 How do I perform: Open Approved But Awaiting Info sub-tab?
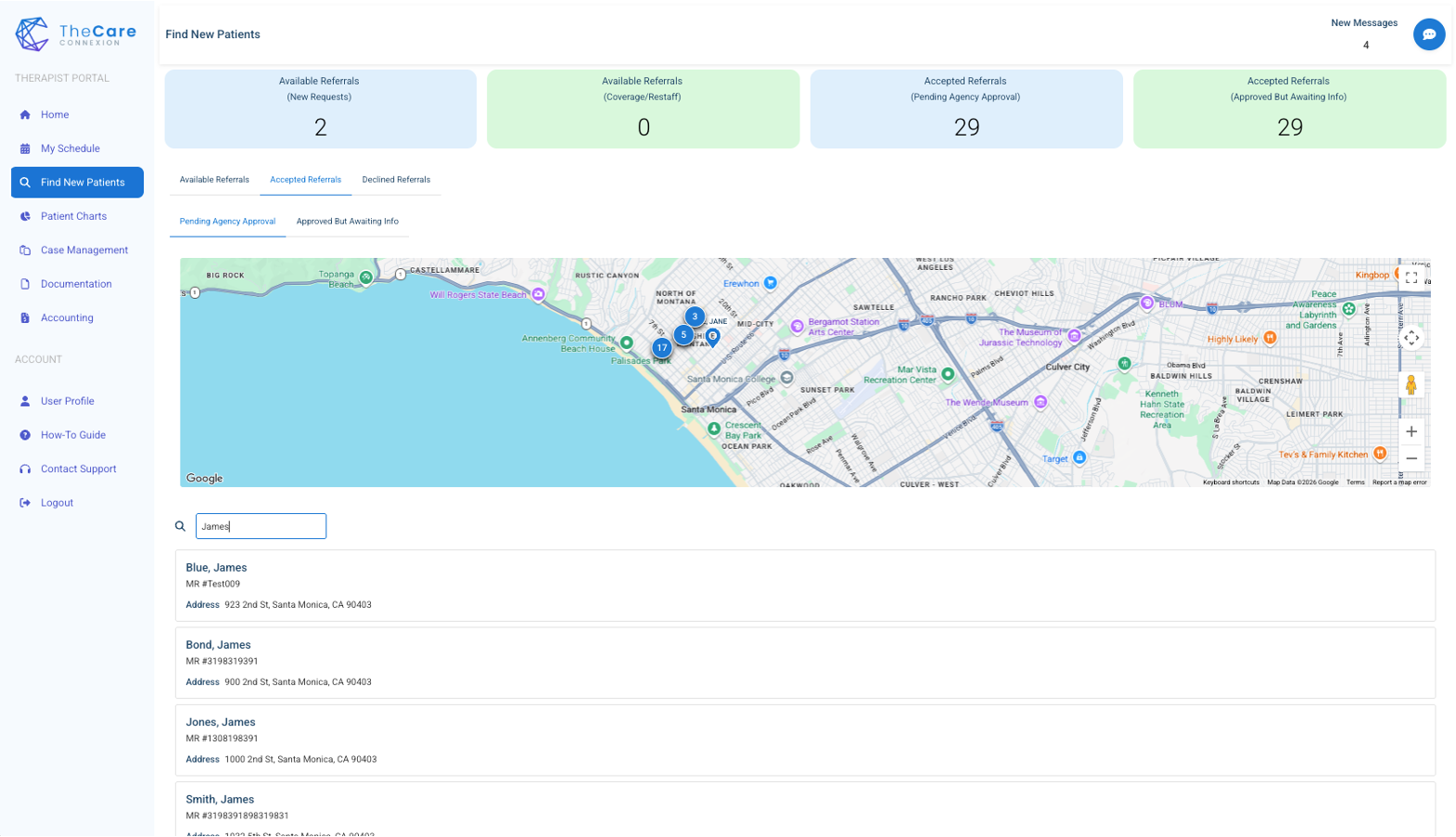(x=347, y=222)
